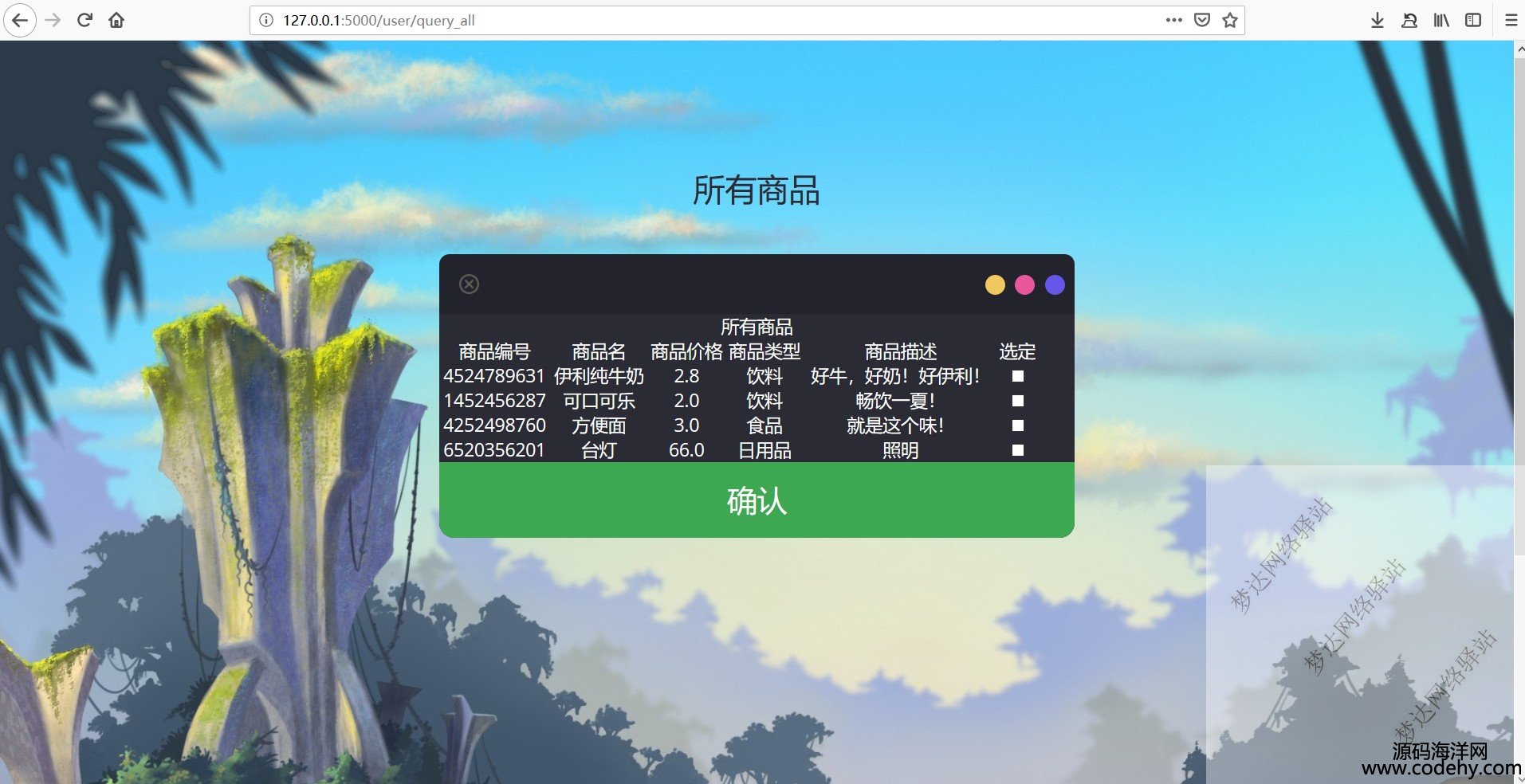This screenshot has height=784, width=1525.
Task: Go back with the browser back arrow
Action: point(20,20)
